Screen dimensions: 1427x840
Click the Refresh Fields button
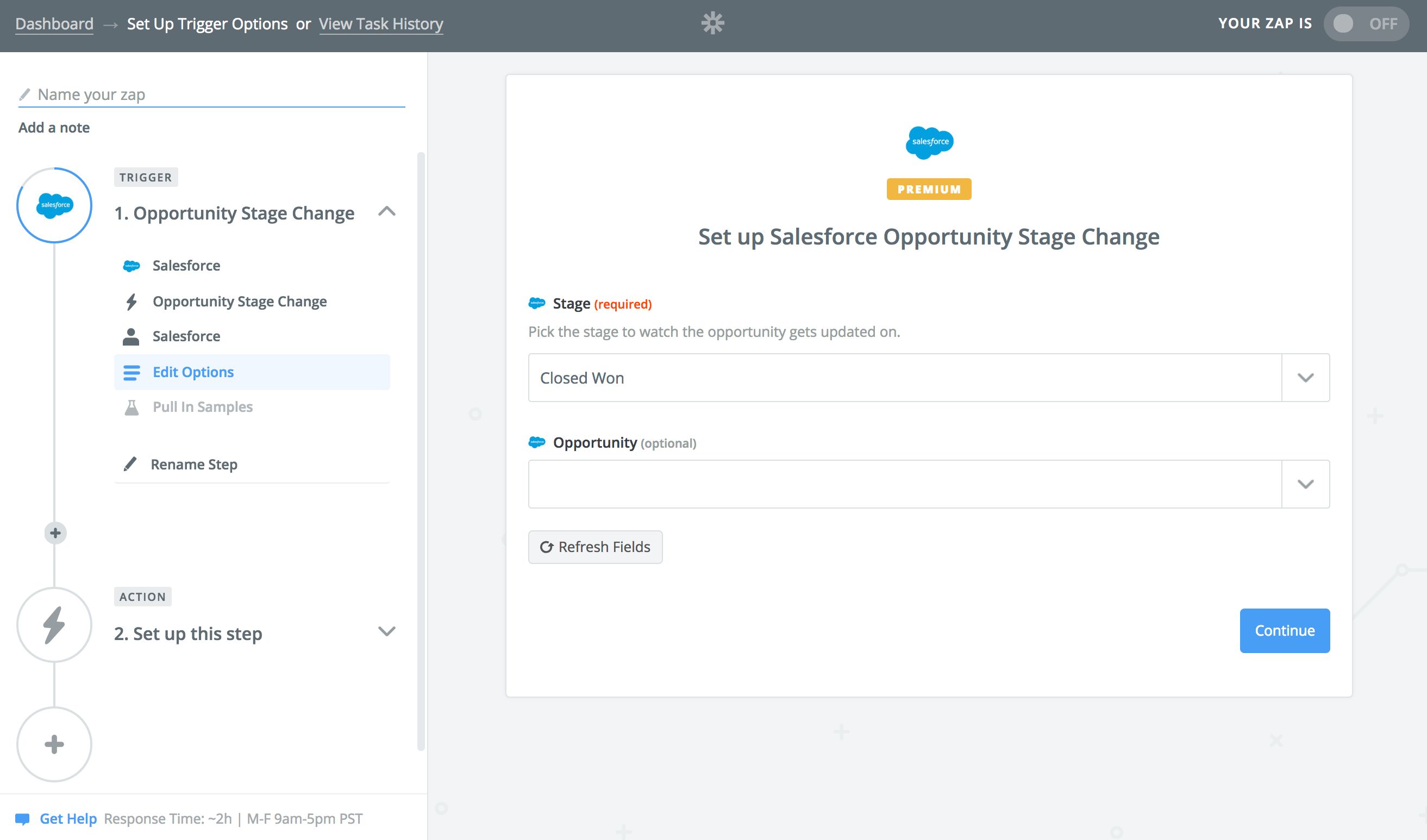click(595, 547)
